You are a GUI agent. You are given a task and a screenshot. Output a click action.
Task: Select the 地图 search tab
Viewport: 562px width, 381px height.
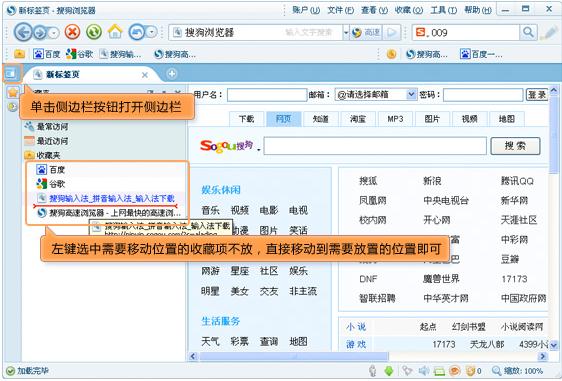506,119
